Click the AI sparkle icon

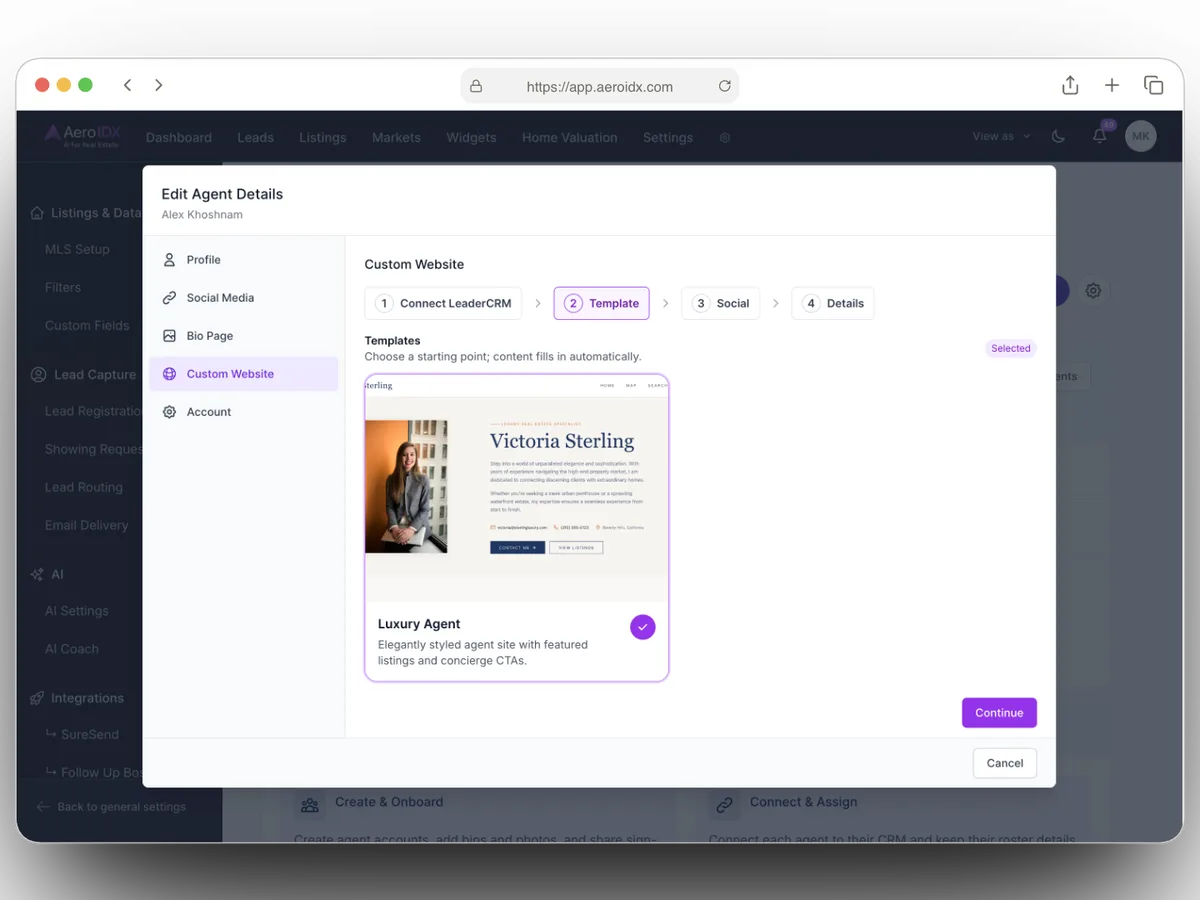(37, 574)
